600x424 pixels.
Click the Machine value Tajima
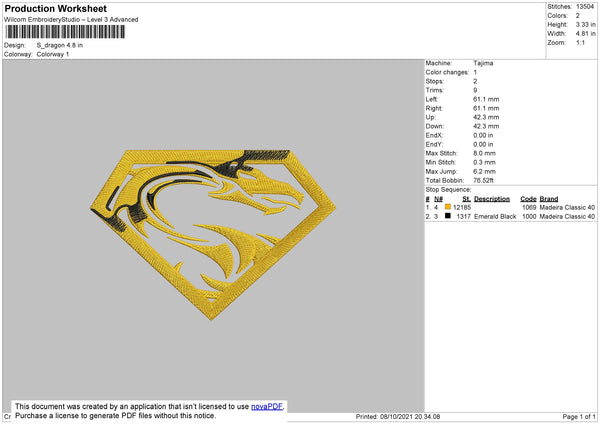pyautogui.click(x=483, y=63)
